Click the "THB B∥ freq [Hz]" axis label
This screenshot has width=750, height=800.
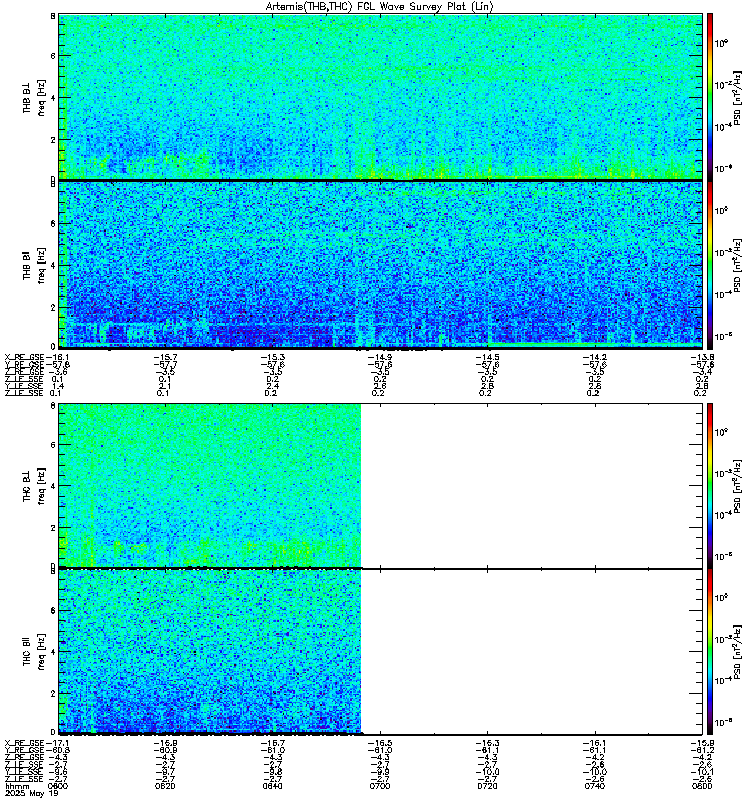[34, 265]
